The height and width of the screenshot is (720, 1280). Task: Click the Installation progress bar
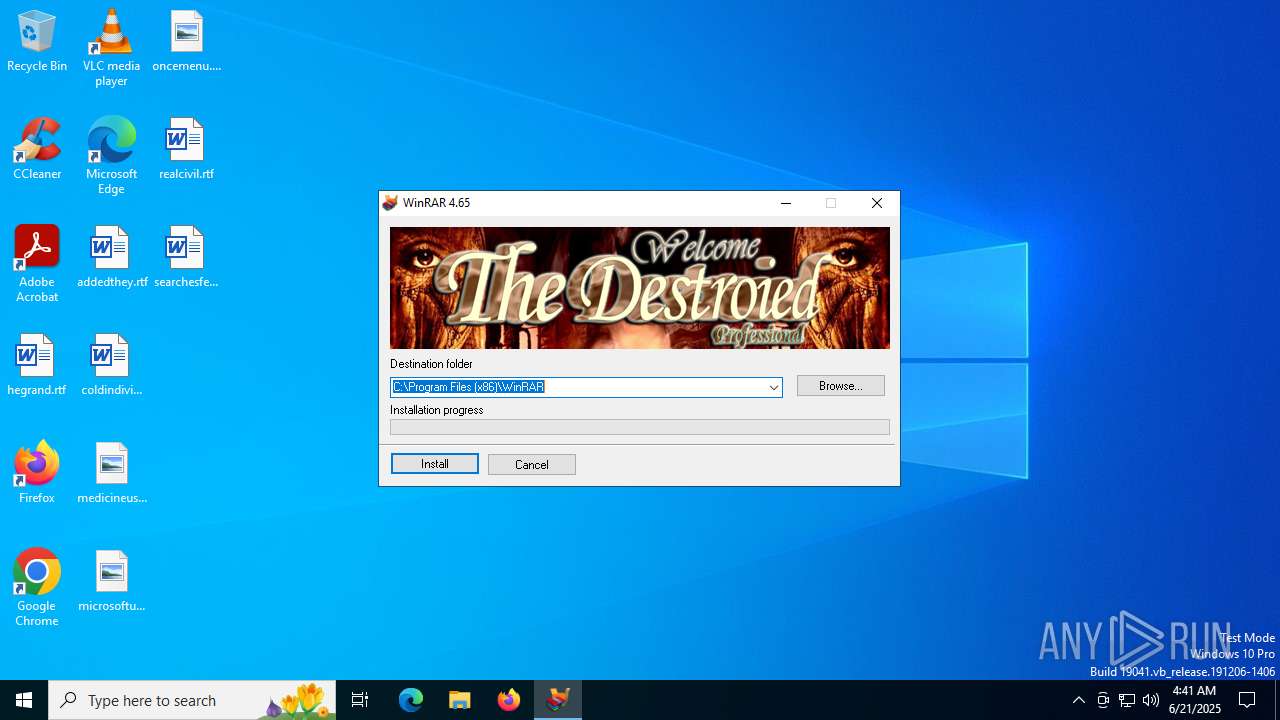pos(640,427)
